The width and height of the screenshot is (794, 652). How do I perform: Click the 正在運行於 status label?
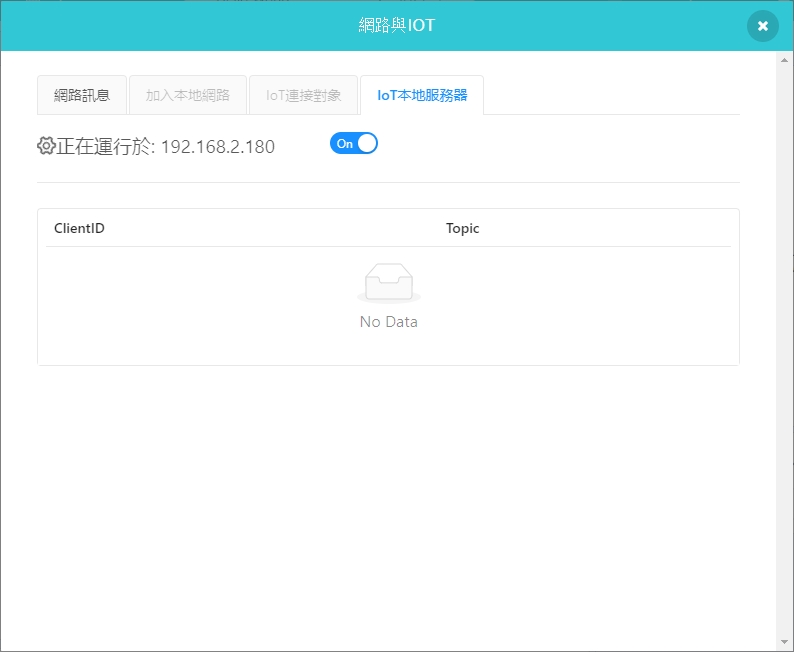click(105, 147)
